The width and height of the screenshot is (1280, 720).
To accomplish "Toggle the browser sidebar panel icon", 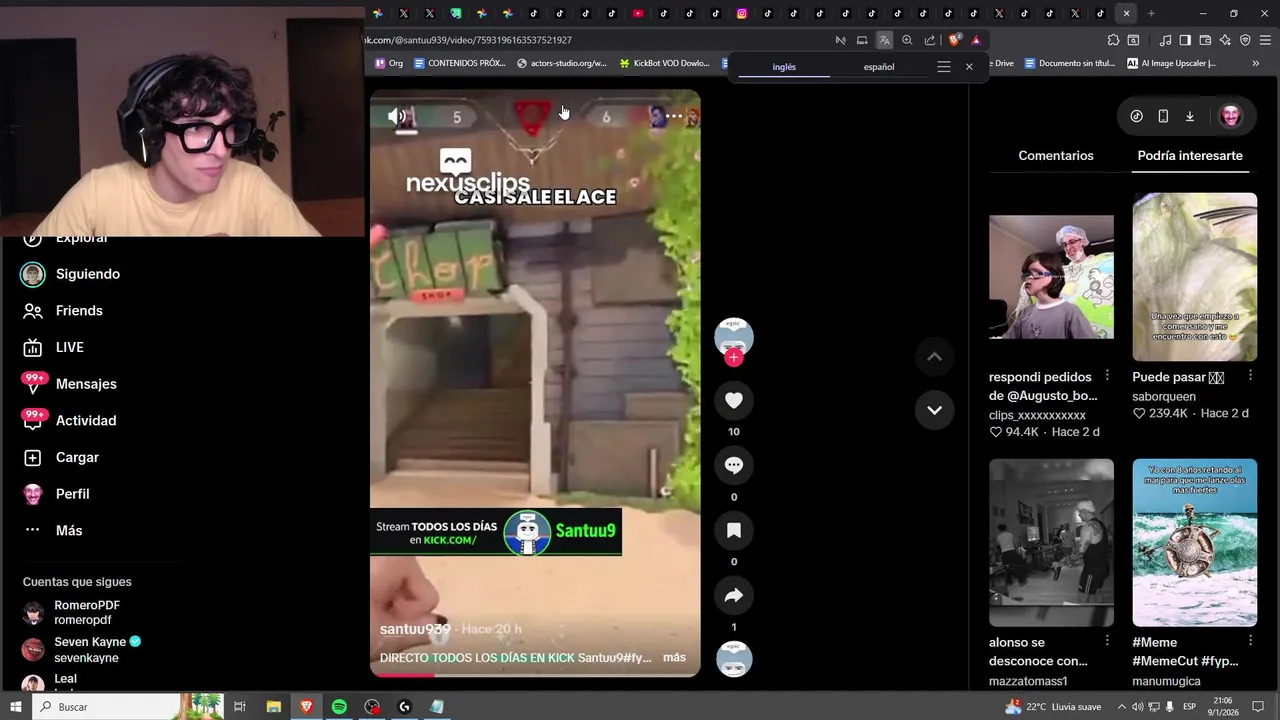I will pos(1185,40).
